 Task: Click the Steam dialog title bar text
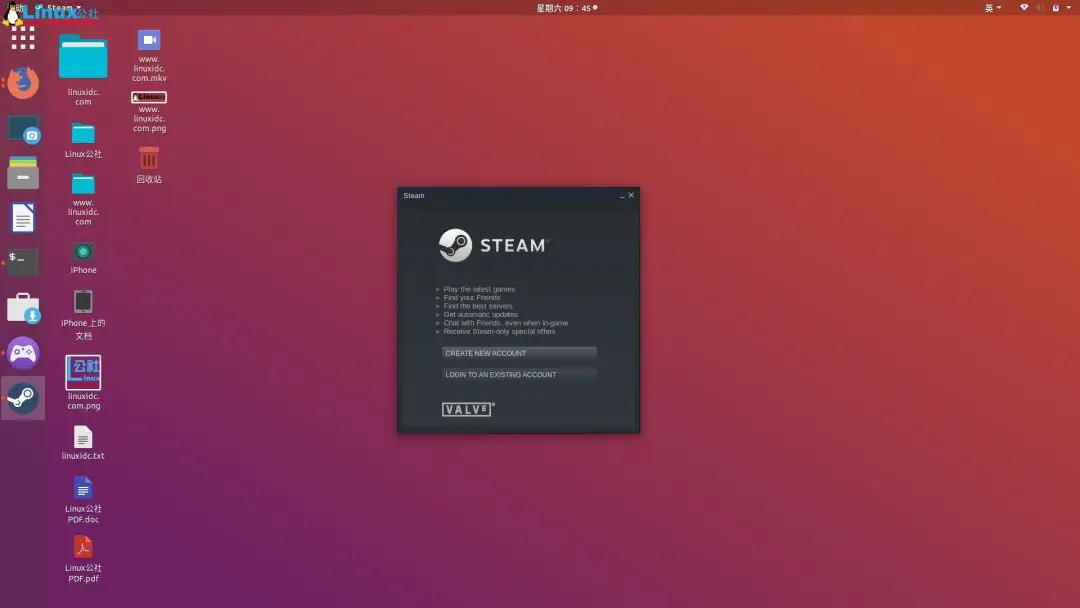(413, 196)
